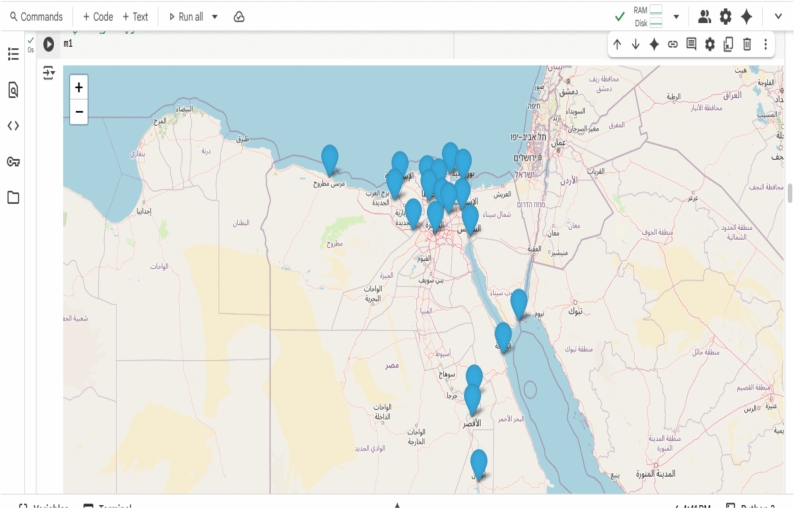794x509 pixels.
Task: Open cell more options three-dot menu
Action: point(766,45)
